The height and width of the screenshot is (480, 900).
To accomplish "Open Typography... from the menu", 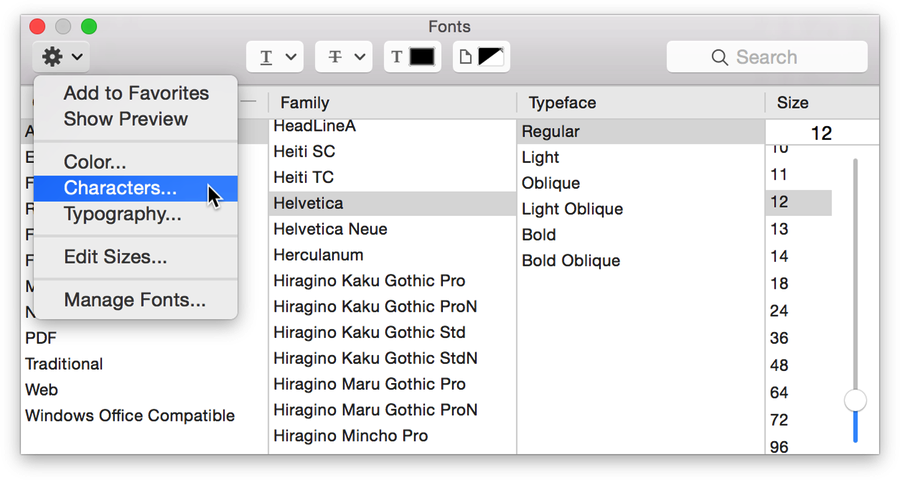I will click(122, 214).
